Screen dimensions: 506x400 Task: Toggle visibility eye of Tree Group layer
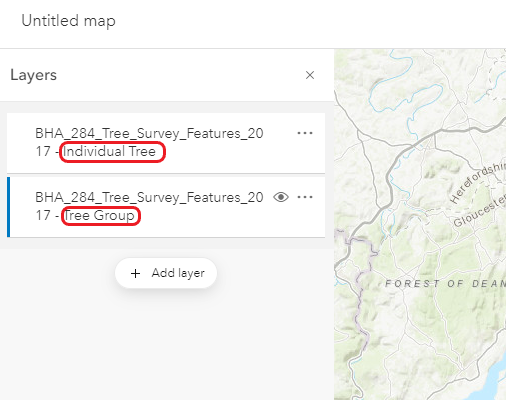[x=281, y=197]
